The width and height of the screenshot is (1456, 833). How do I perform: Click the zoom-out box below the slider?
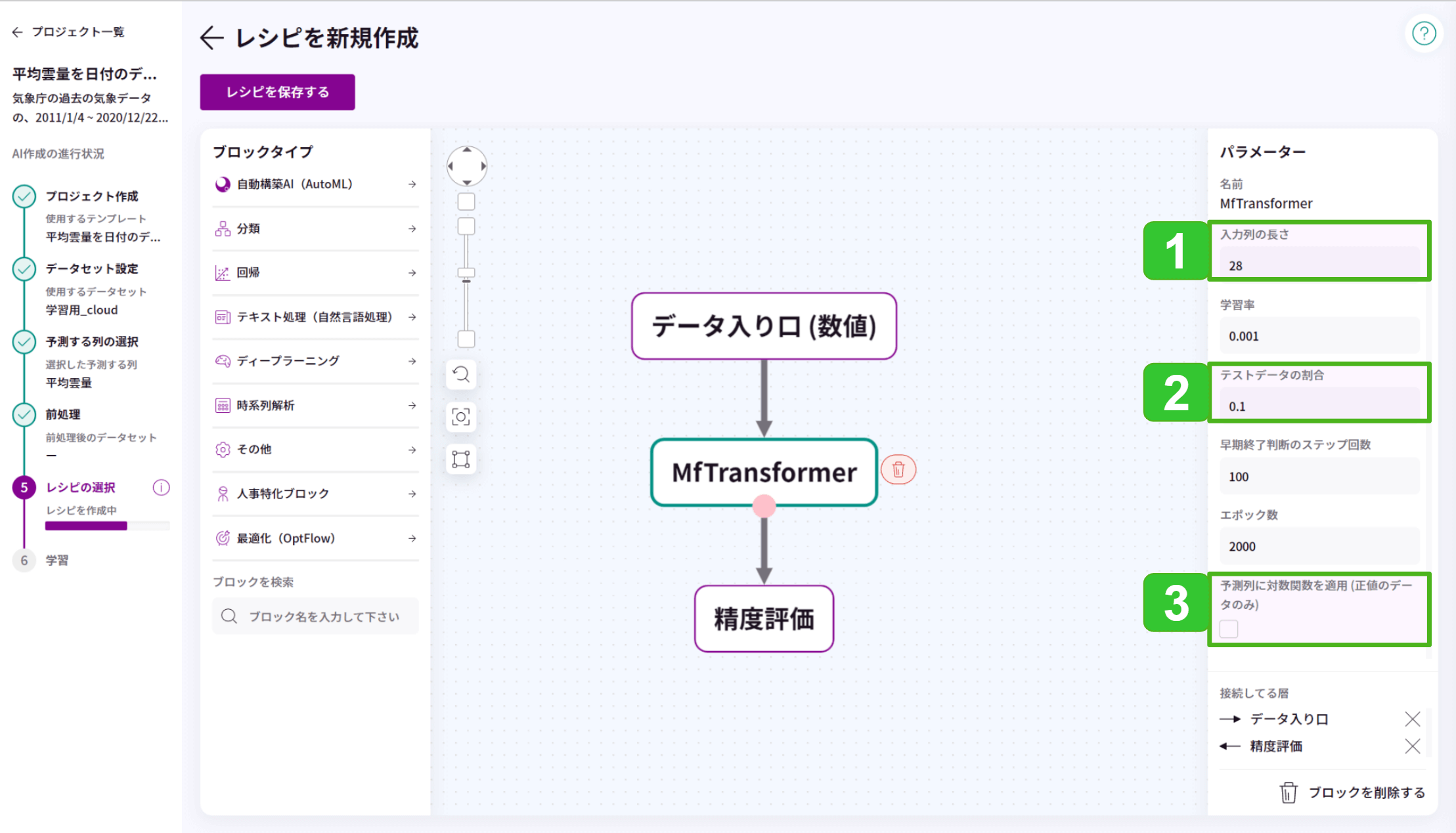tap(466, 339)
